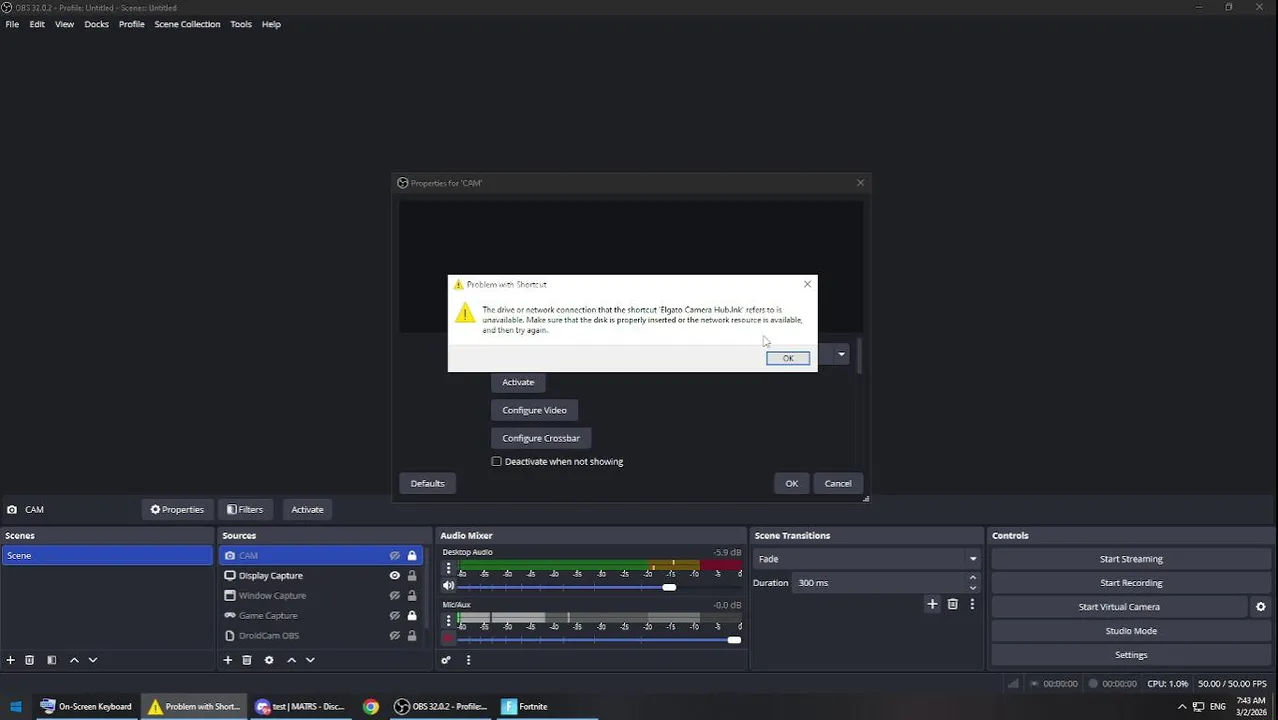Click Windows Start button
This screenshot has height=720, width=1278.
[16, 706]
